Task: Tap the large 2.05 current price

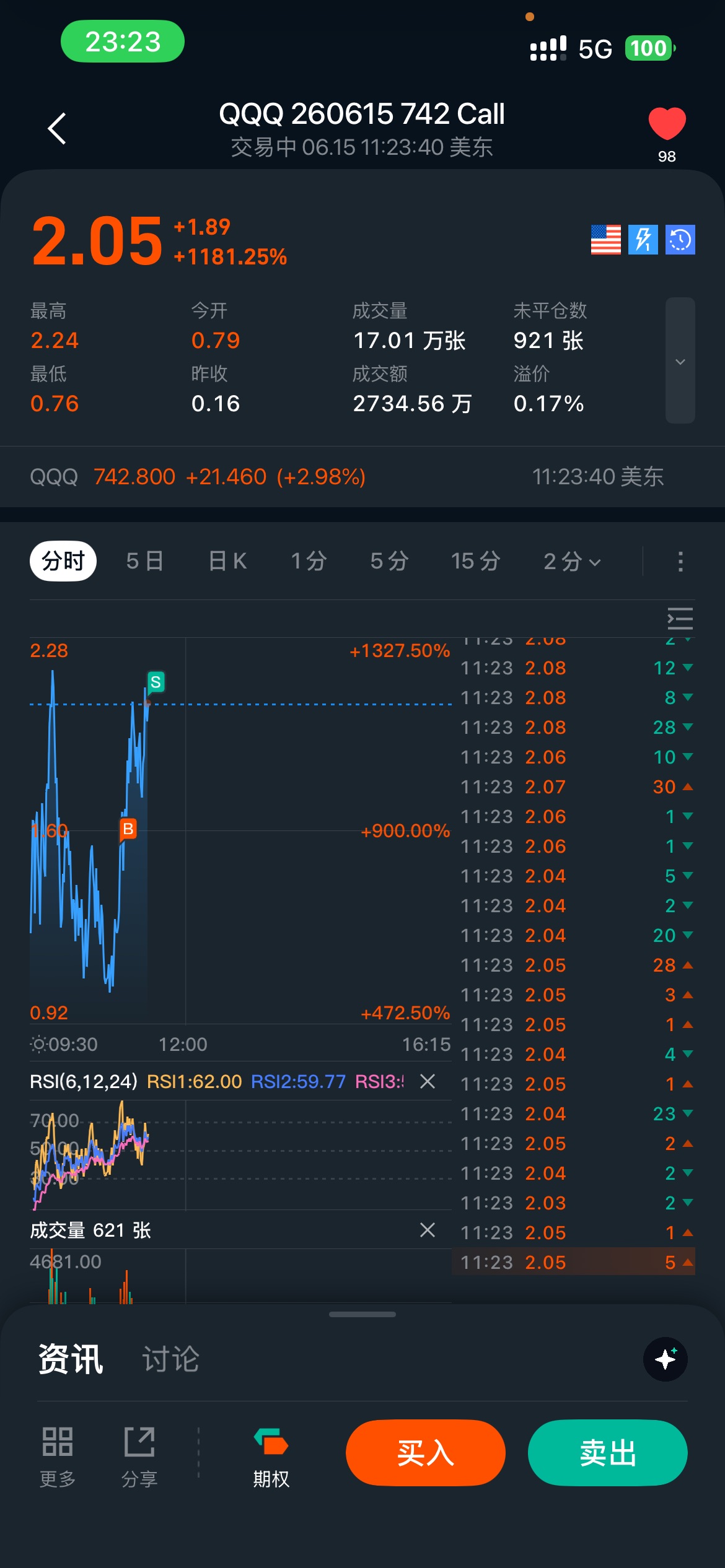Action: [97, 242]
